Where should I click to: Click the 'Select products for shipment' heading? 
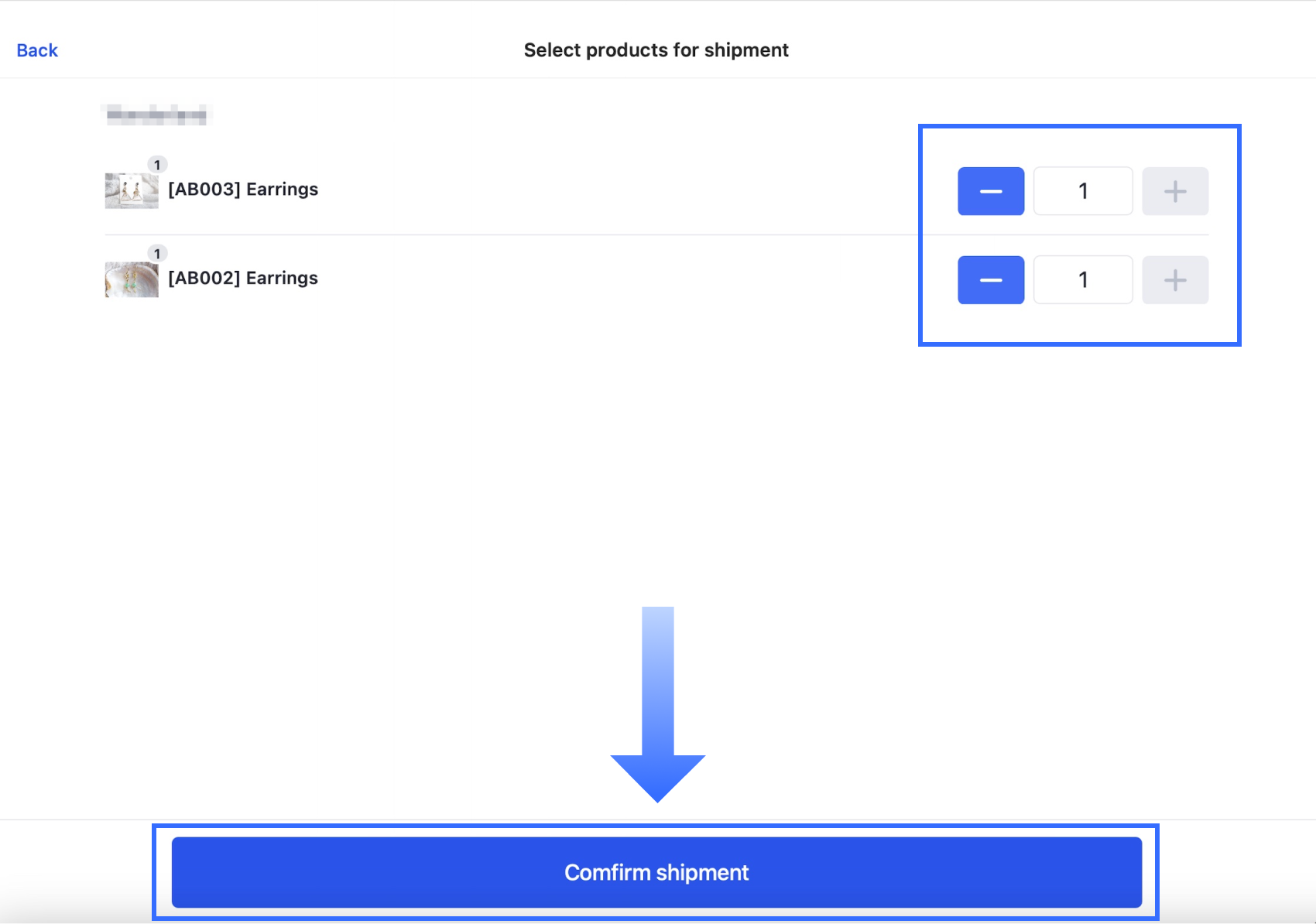(656, 50)
